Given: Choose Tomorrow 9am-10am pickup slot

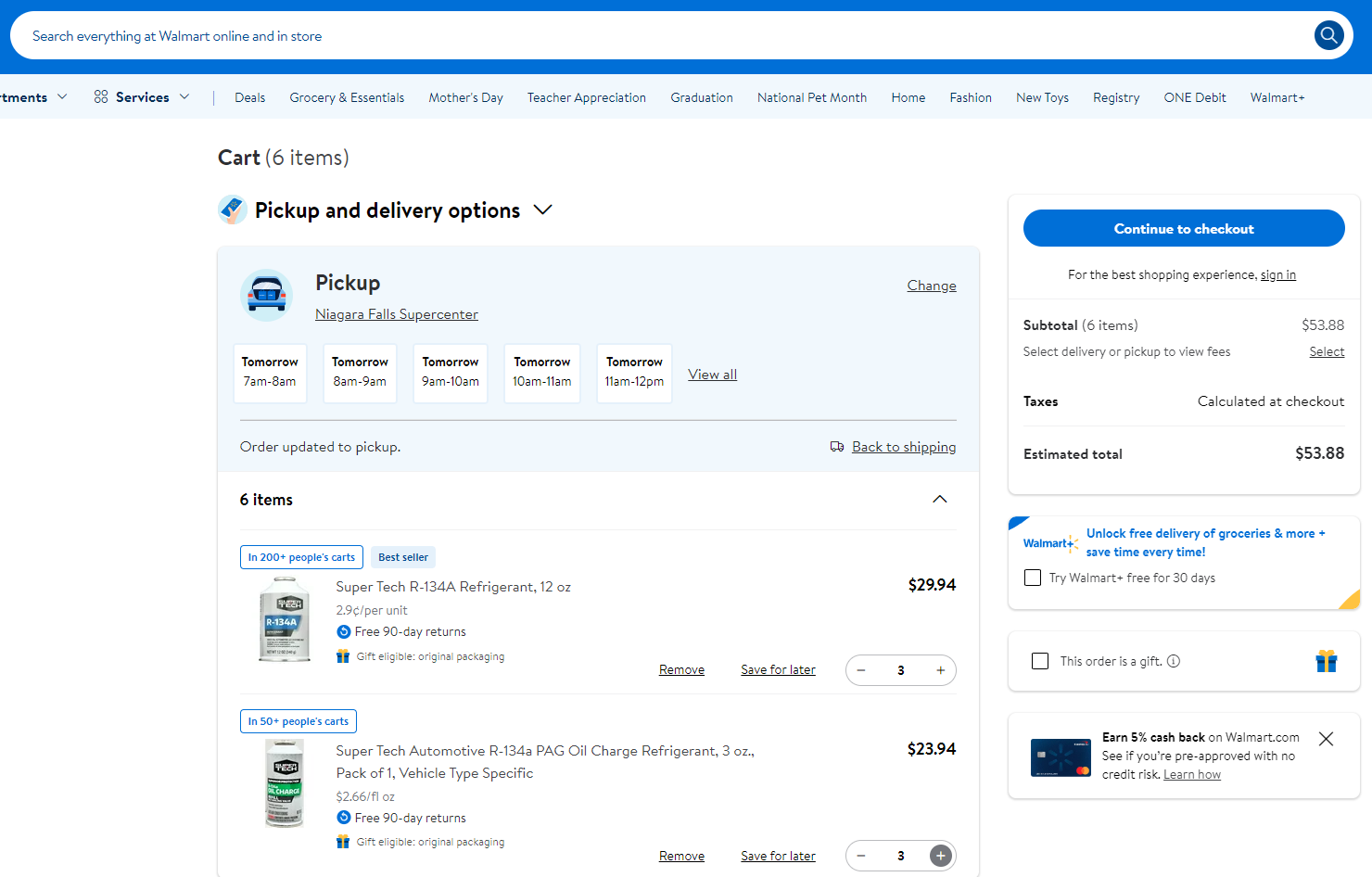Looking at the screenshot, I should coord(451,373).
